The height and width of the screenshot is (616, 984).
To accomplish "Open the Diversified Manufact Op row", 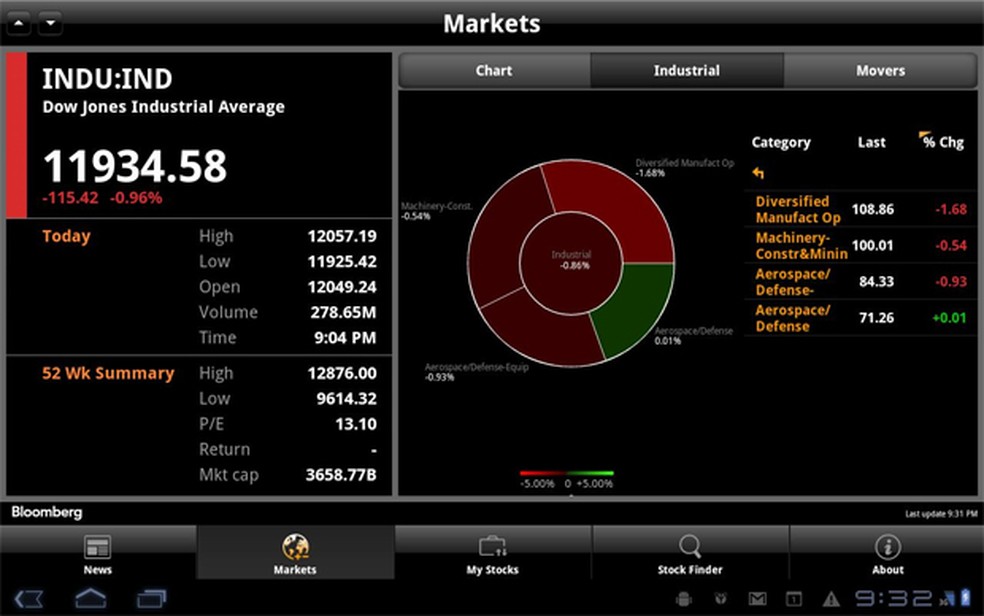I will (x=860, y=209).
